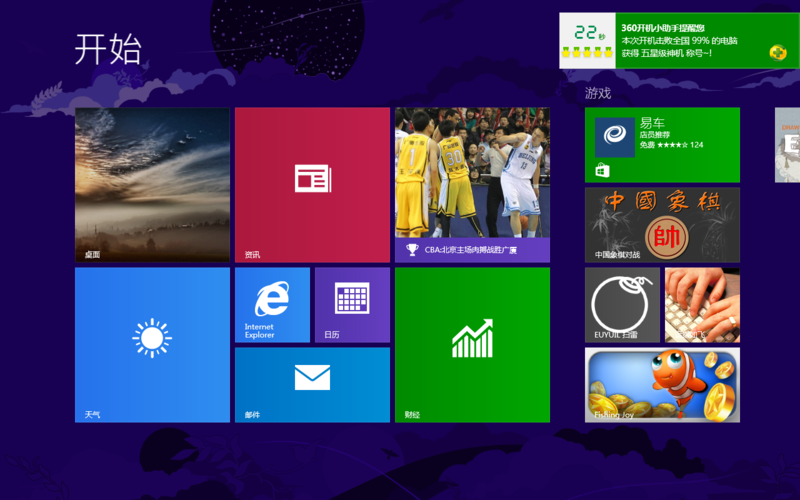Launch the Fishing Joy game tile

pos(662,385)
